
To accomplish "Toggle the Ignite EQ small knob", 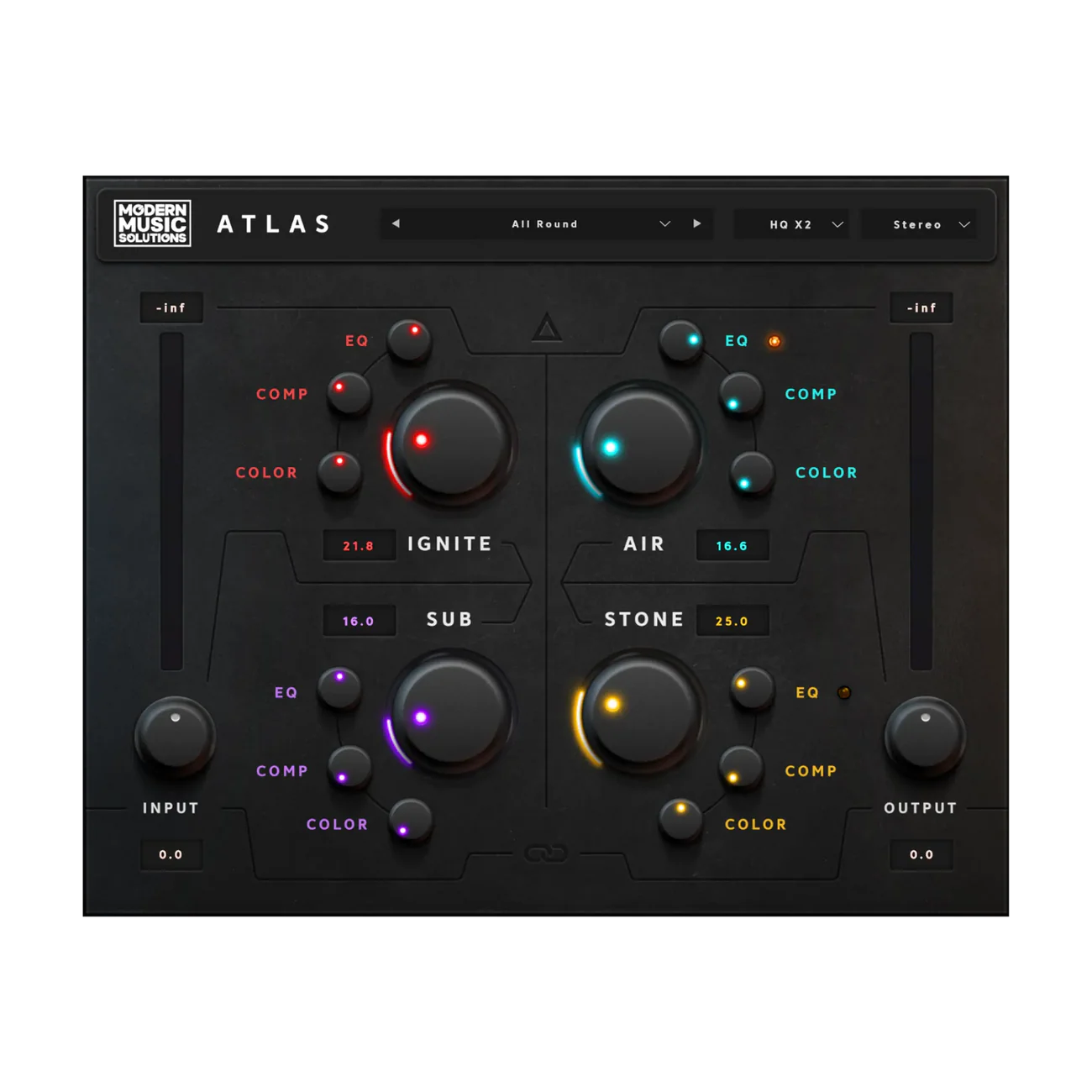I will click(409, 340).
